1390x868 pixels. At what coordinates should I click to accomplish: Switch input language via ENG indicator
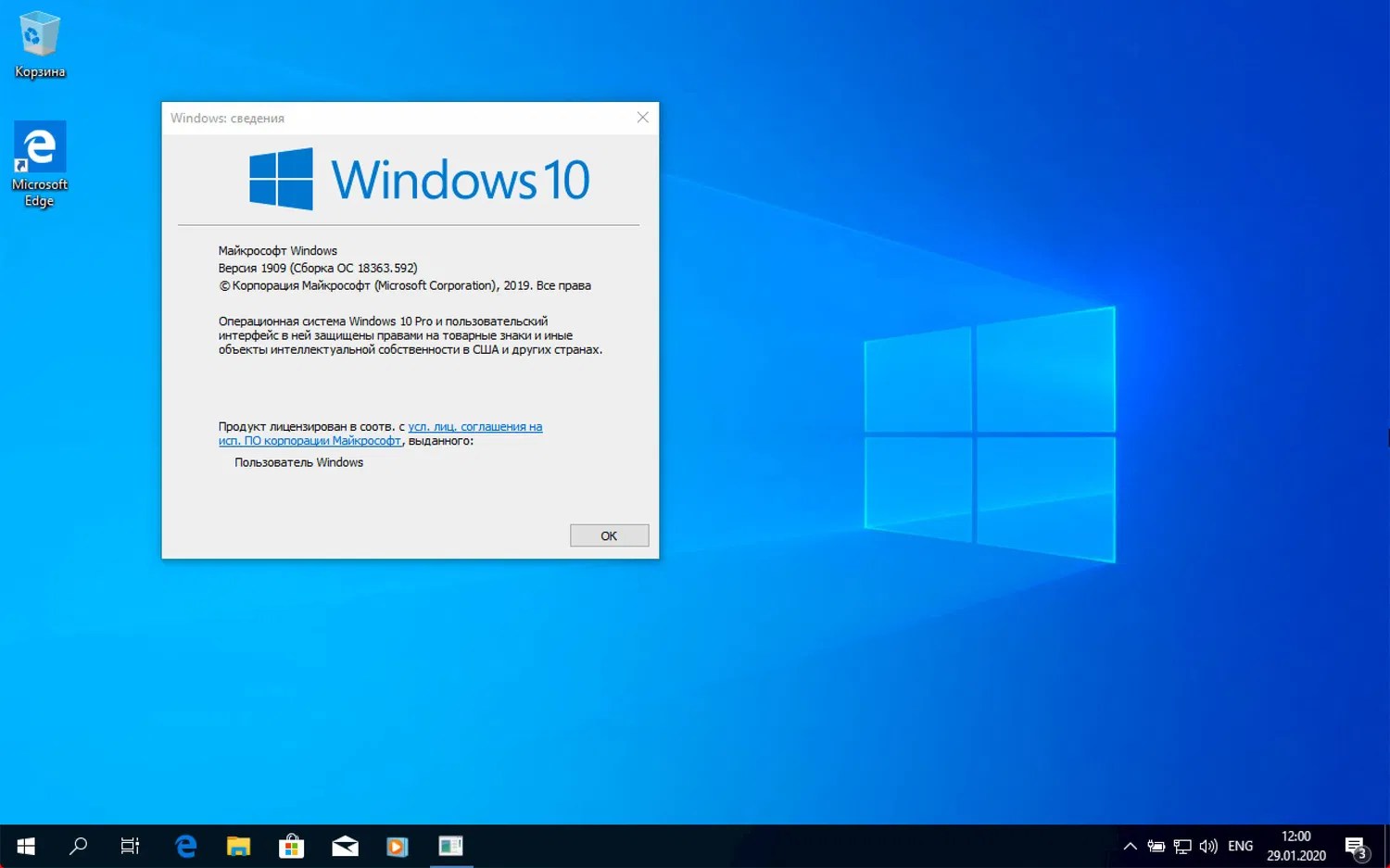pyautogui.click(x=1240, y=846)
